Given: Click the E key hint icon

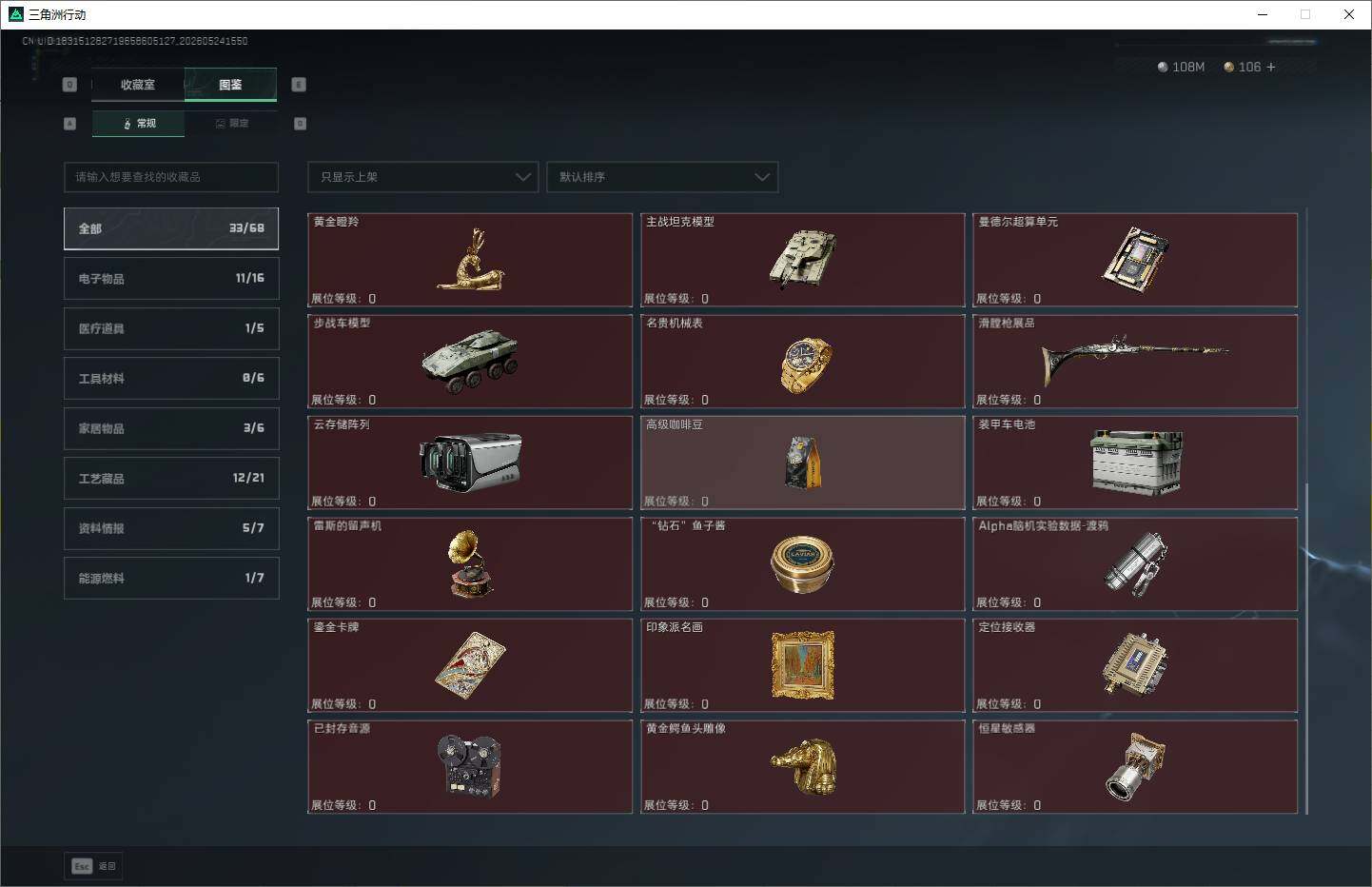Looking at the screenshot, I should pos(299,85).
